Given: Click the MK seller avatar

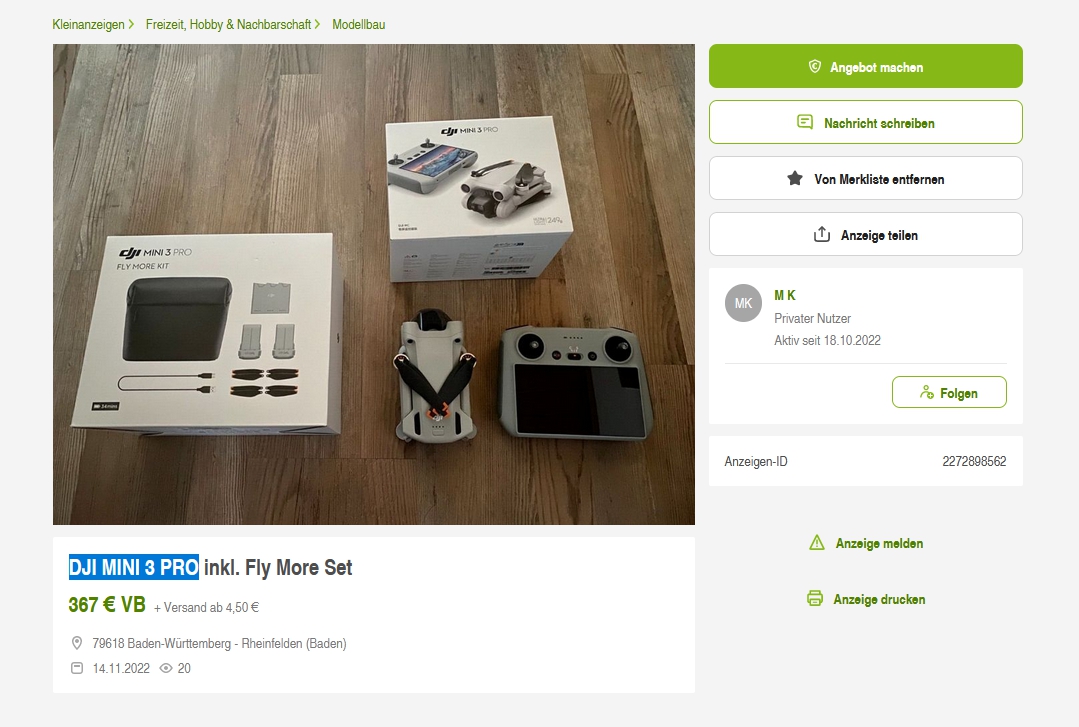Looking at the screenshot, I should point(743,303).
